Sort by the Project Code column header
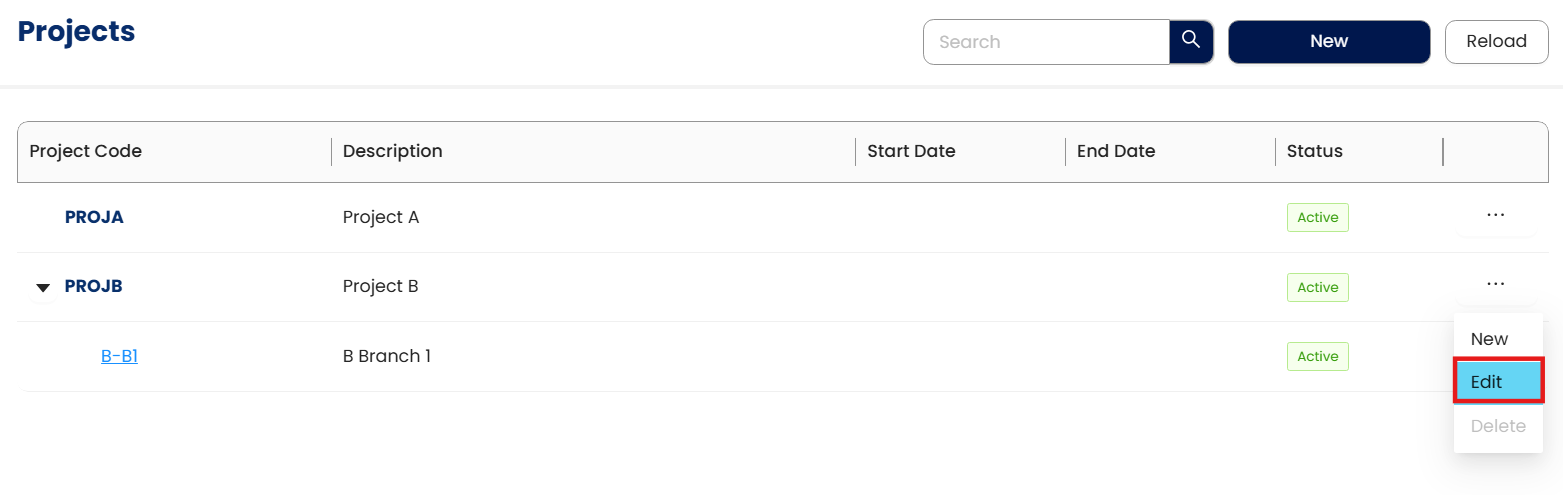Viewport: 1563px width, 495px height. pyautogui.click(x=86, y=152)
